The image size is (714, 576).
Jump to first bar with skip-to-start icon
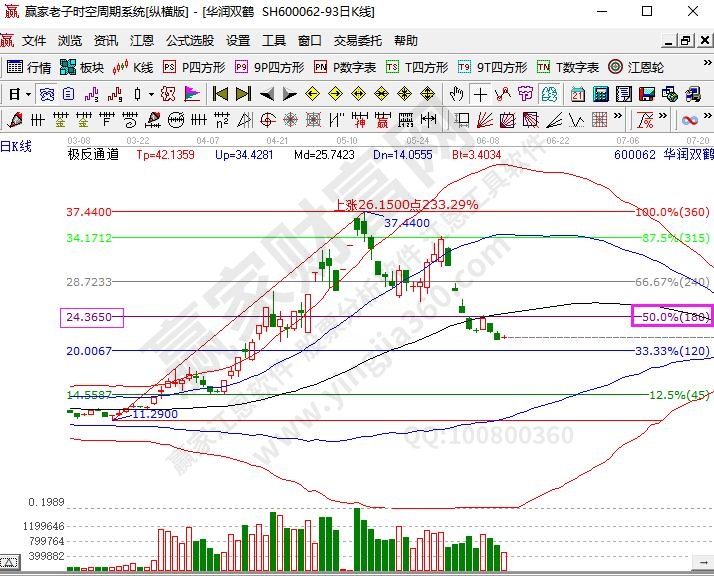(x=220, y=94)
